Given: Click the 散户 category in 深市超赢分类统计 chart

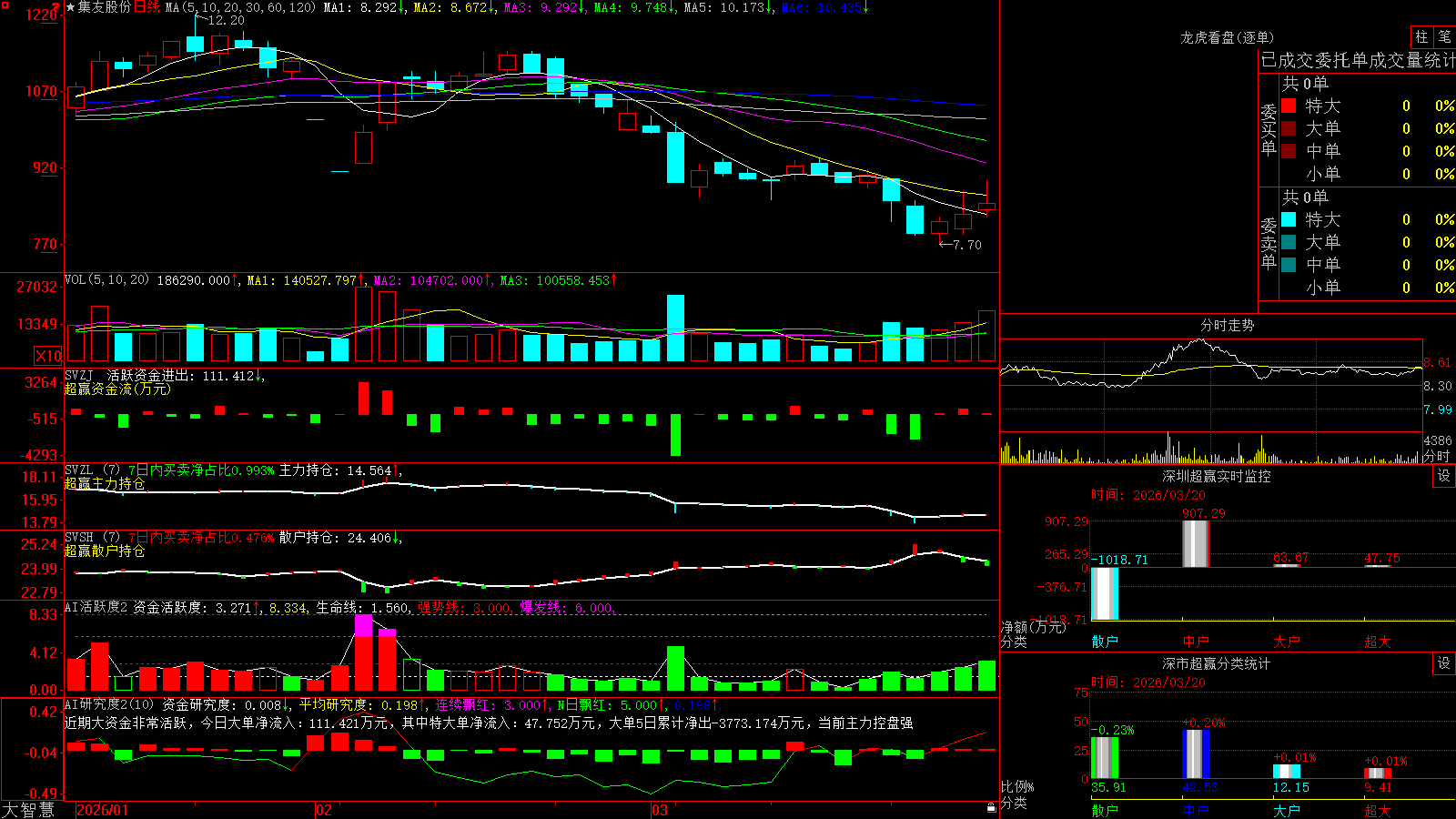Looking at the screenshot, I should point(1105,810).
